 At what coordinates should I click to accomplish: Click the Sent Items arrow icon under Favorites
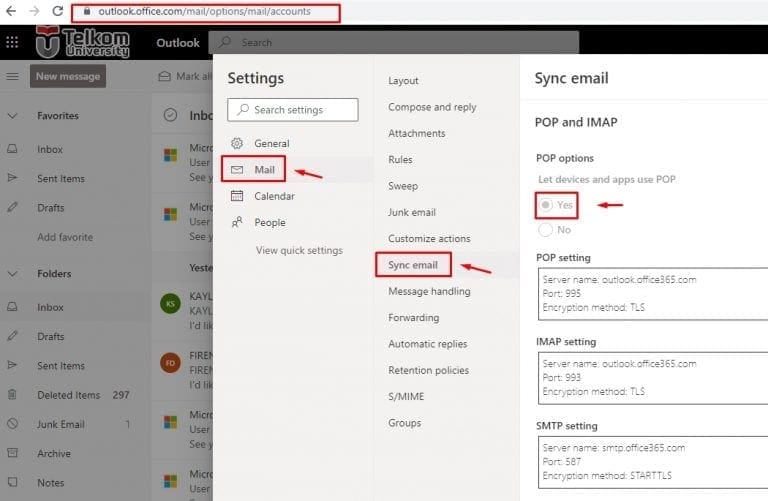[12, 178]
